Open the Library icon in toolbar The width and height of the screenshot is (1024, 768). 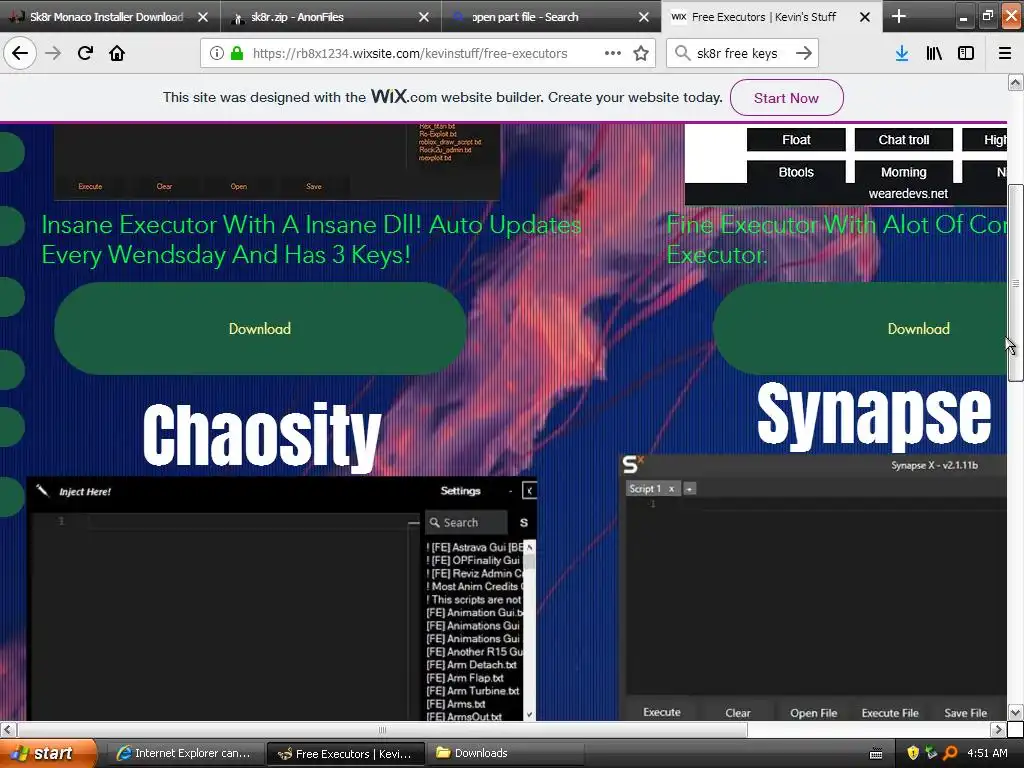pos(934,53)
